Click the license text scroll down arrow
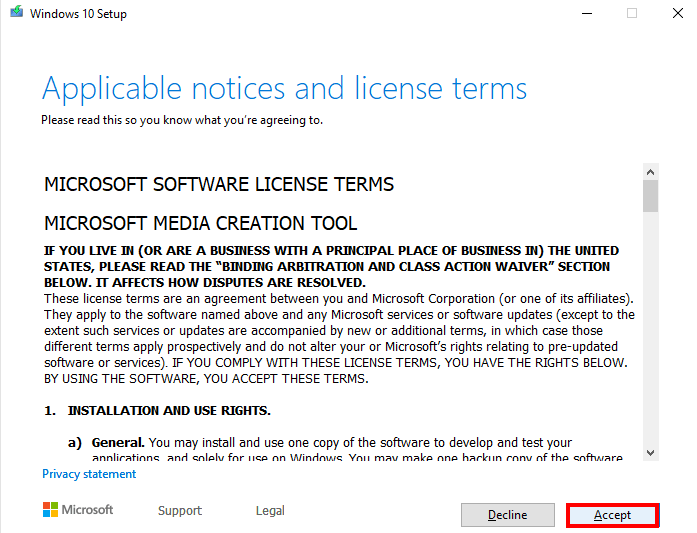697x533 pixels. [650, 453]
